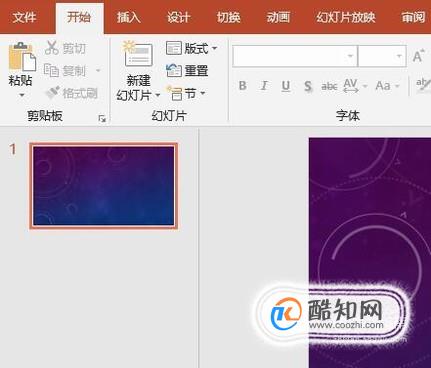
Task: Click the increase font size icon
Action: point(419,56)
